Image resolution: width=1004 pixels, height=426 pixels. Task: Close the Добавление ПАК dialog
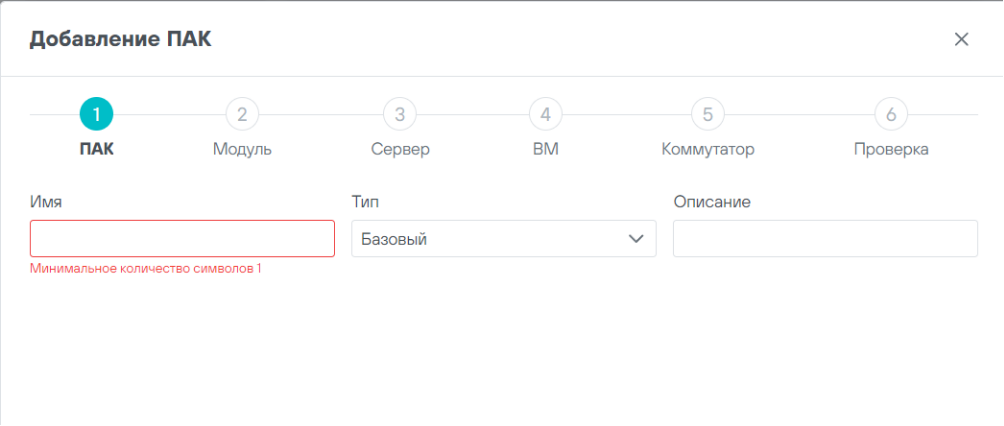click(x=961, y=39)
